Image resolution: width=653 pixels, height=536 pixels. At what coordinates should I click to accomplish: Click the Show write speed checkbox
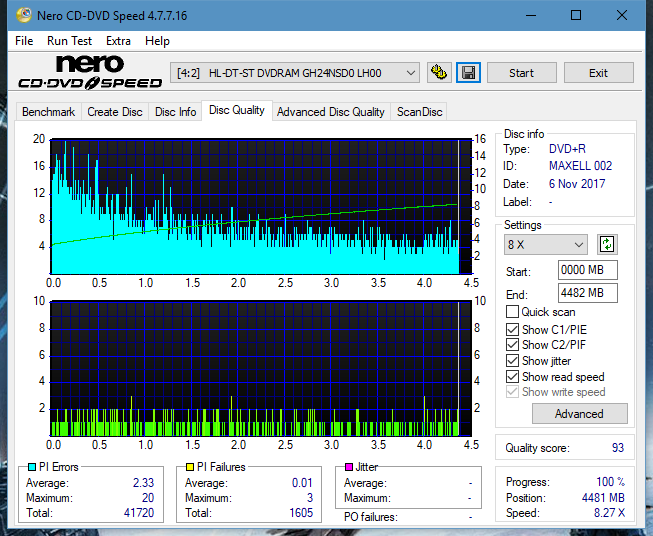click(x=512, y=392)
